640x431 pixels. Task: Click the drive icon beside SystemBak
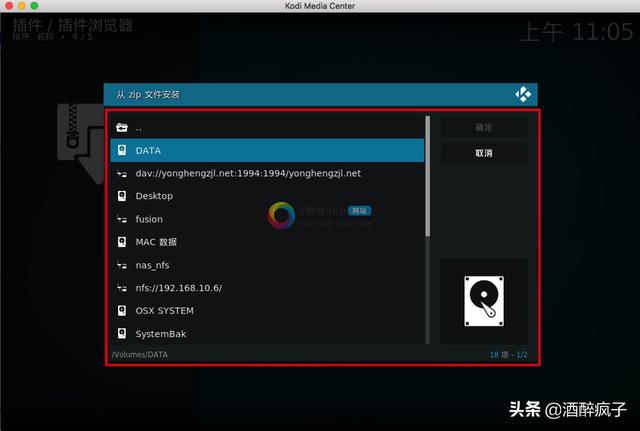click(122, 334)
